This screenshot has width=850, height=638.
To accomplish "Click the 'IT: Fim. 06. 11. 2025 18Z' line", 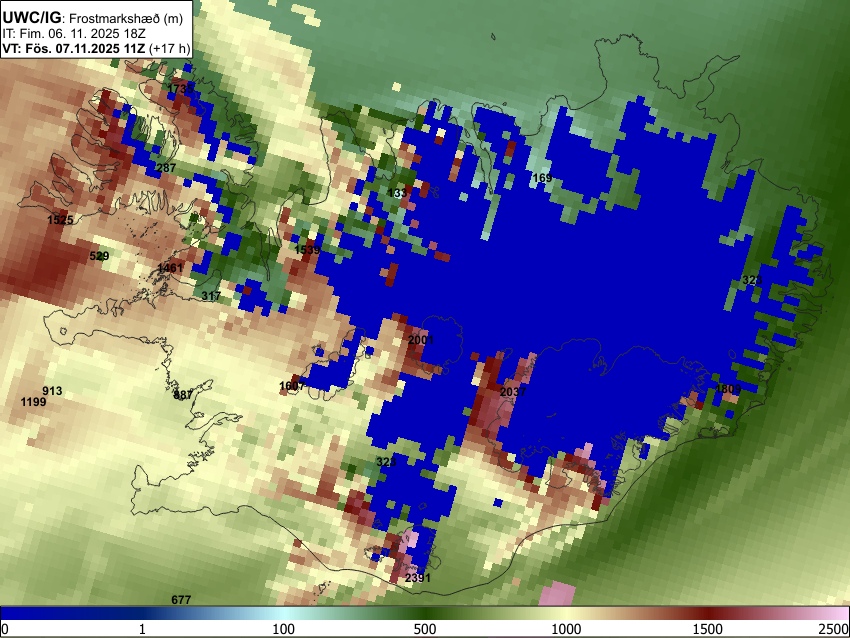I will (x=74, y=34).
